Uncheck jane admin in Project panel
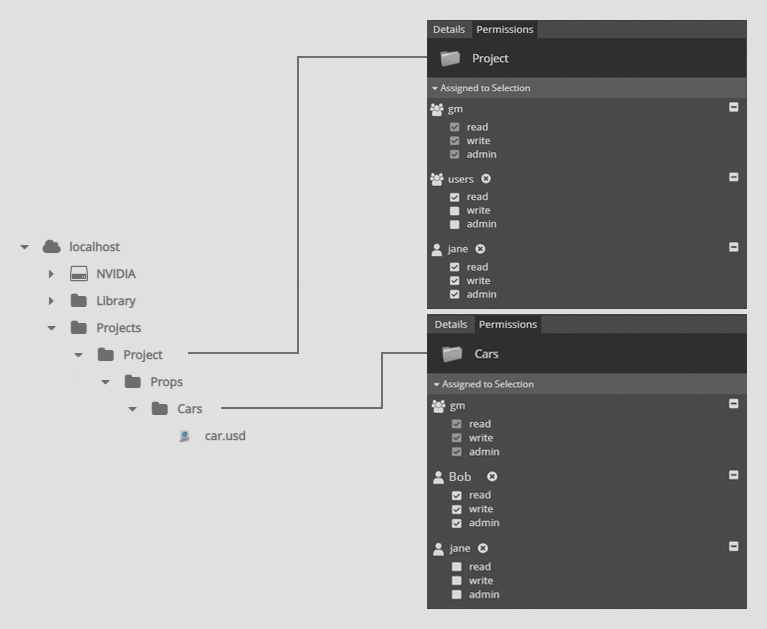Viewport: 767px width, 629px height. pos(454,294)
